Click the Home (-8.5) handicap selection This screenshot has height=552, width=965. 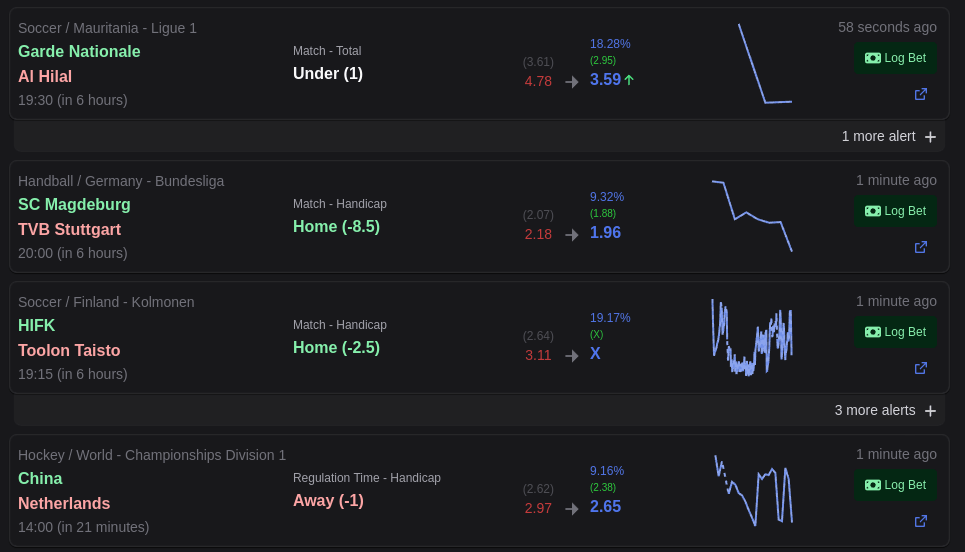[336, 226]
